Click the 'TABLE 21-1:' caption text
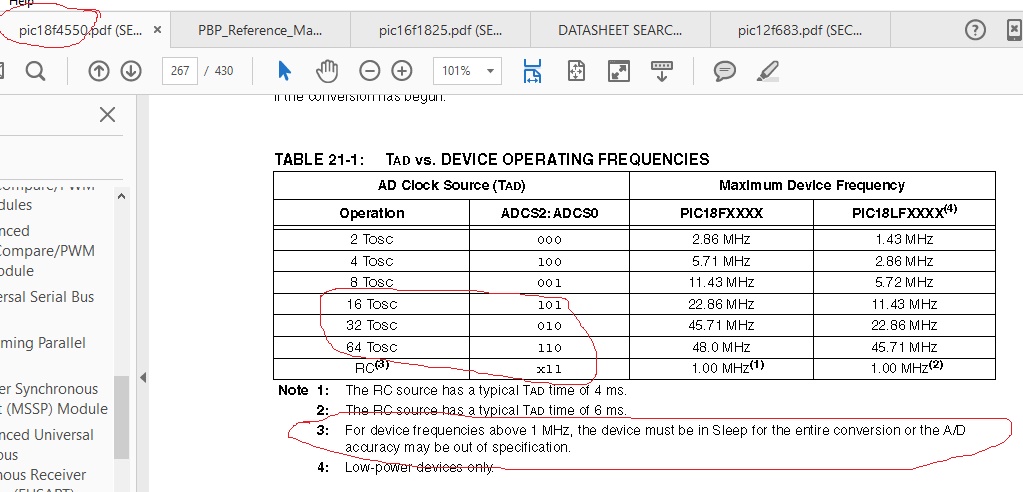The image size is (1023, 492). 319,159
